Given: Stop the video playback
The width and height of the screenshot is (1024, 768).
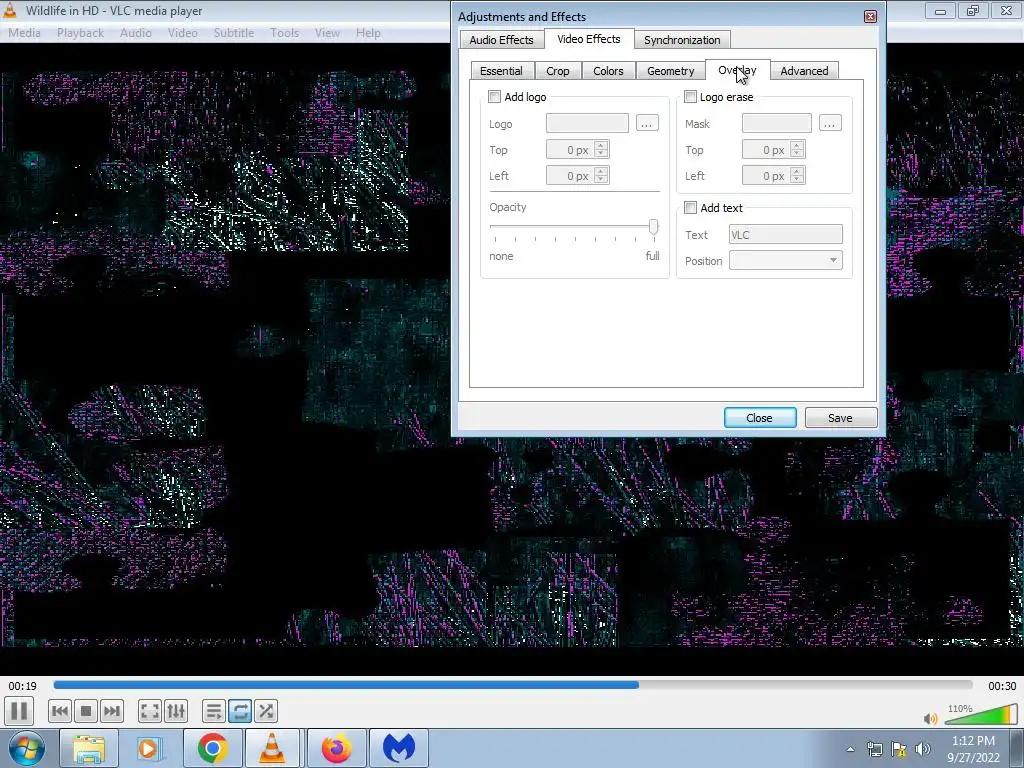Looking at the screenshot, I should [x=86, y=711].
